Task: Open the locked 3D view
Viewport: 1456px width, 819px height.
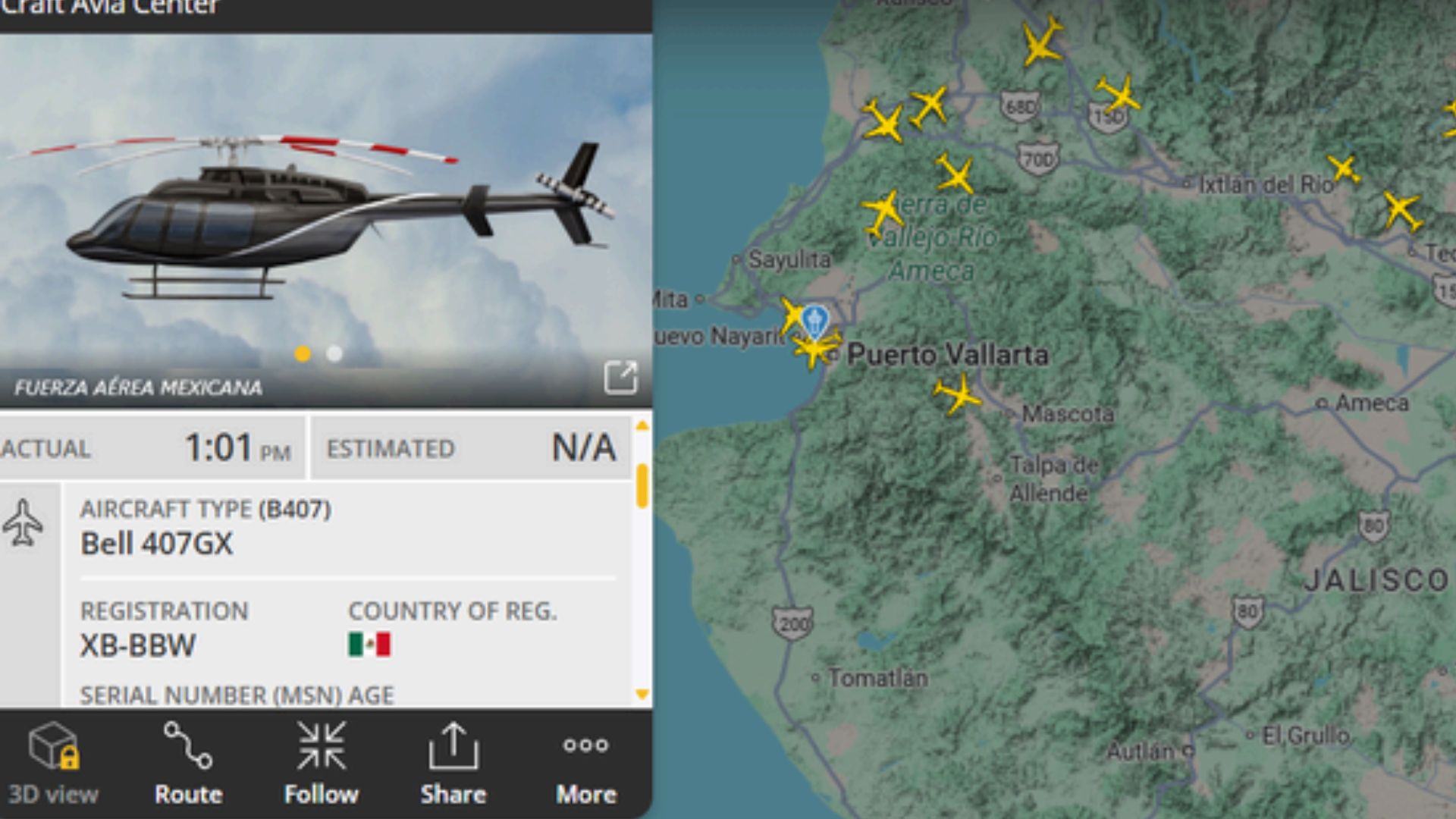Action: [53, 763]
